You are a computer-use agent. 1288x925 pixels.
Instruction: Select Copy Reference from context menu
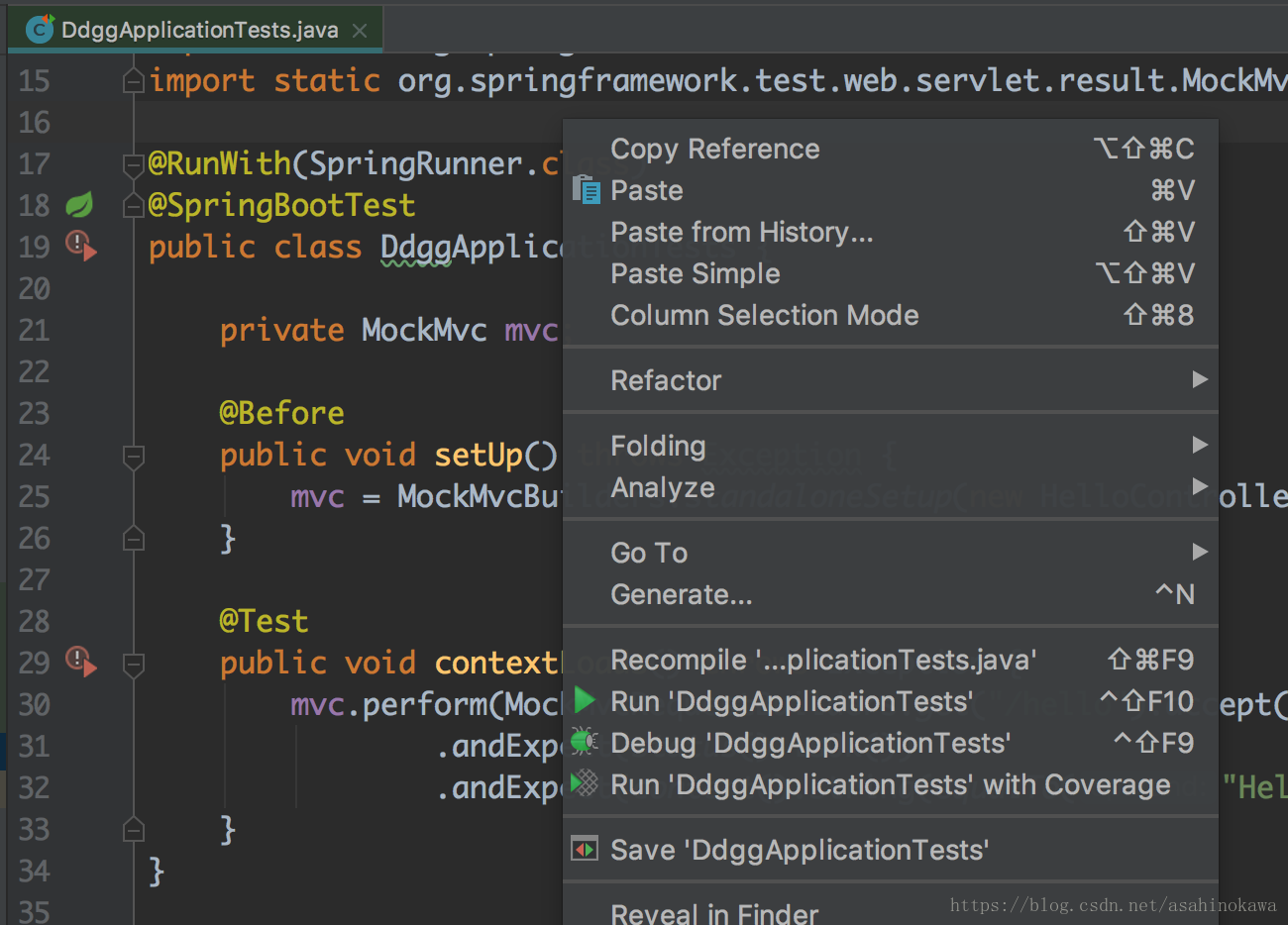coord(891,149)
